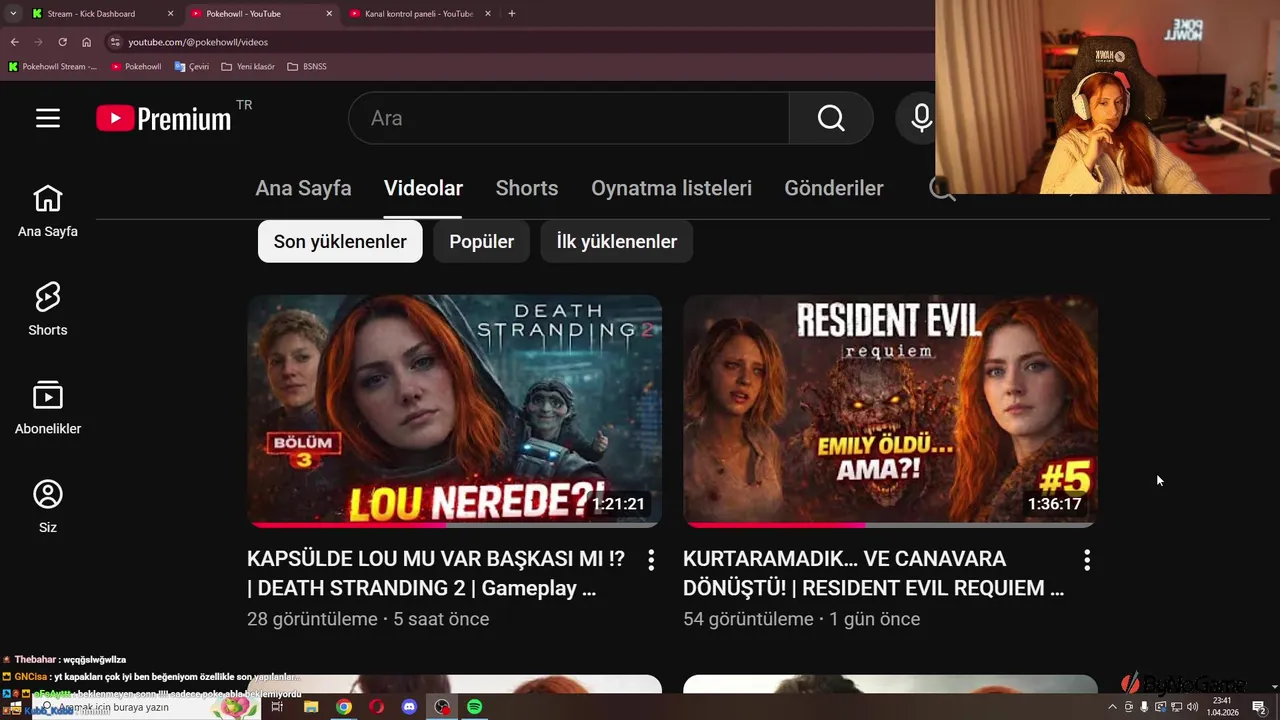Select the İlk yüklenenler filter chip
The image size is (1280, 720).
point(616,242)
